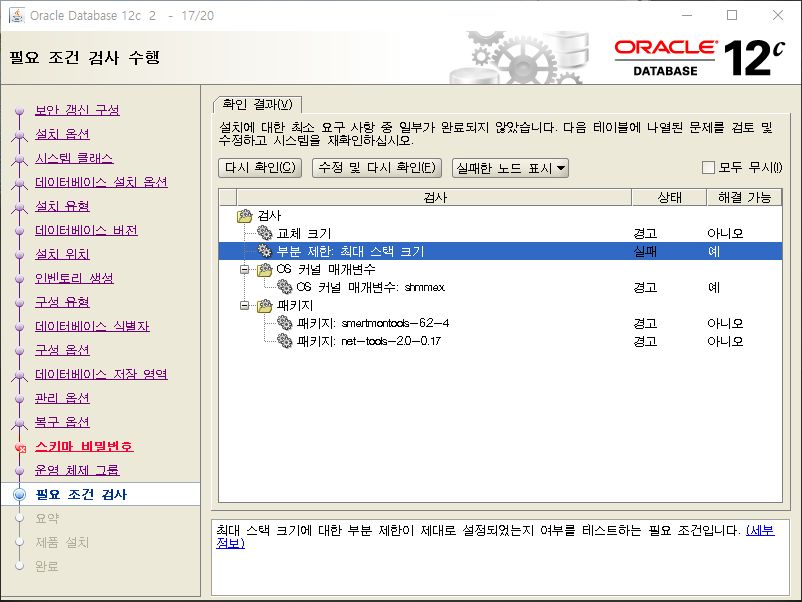Screen dimensions: 802x602
Task: Go to the 데이터베이스 식별자 step
Action: tap(92, 326)
